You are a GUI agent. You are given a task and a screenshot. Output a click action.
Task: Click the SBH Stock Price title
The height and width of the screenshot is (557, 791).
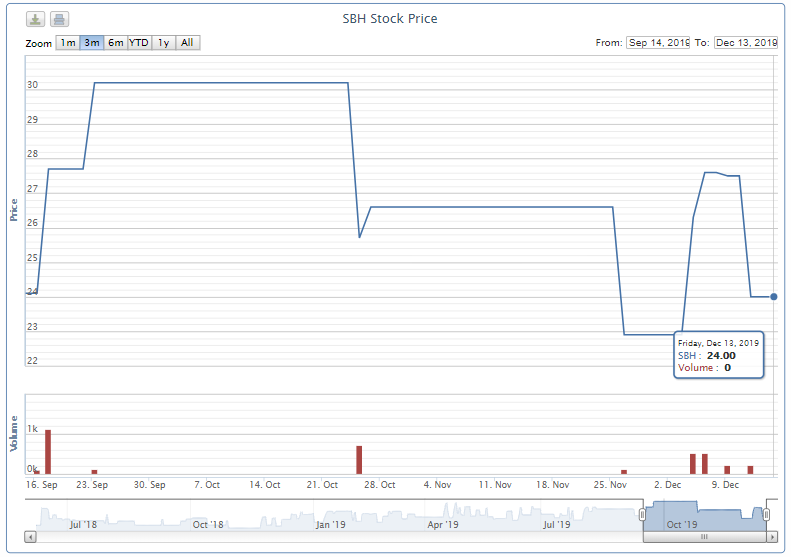pos(390,19)
